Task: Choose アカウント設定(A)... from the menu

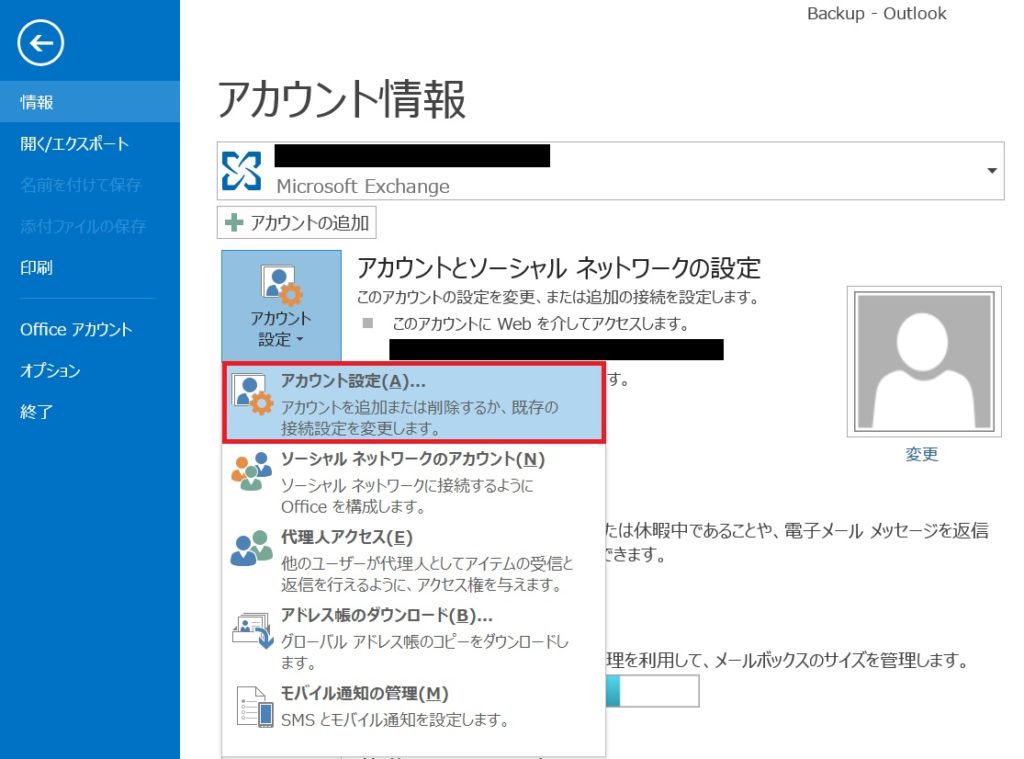Action: 414,404
